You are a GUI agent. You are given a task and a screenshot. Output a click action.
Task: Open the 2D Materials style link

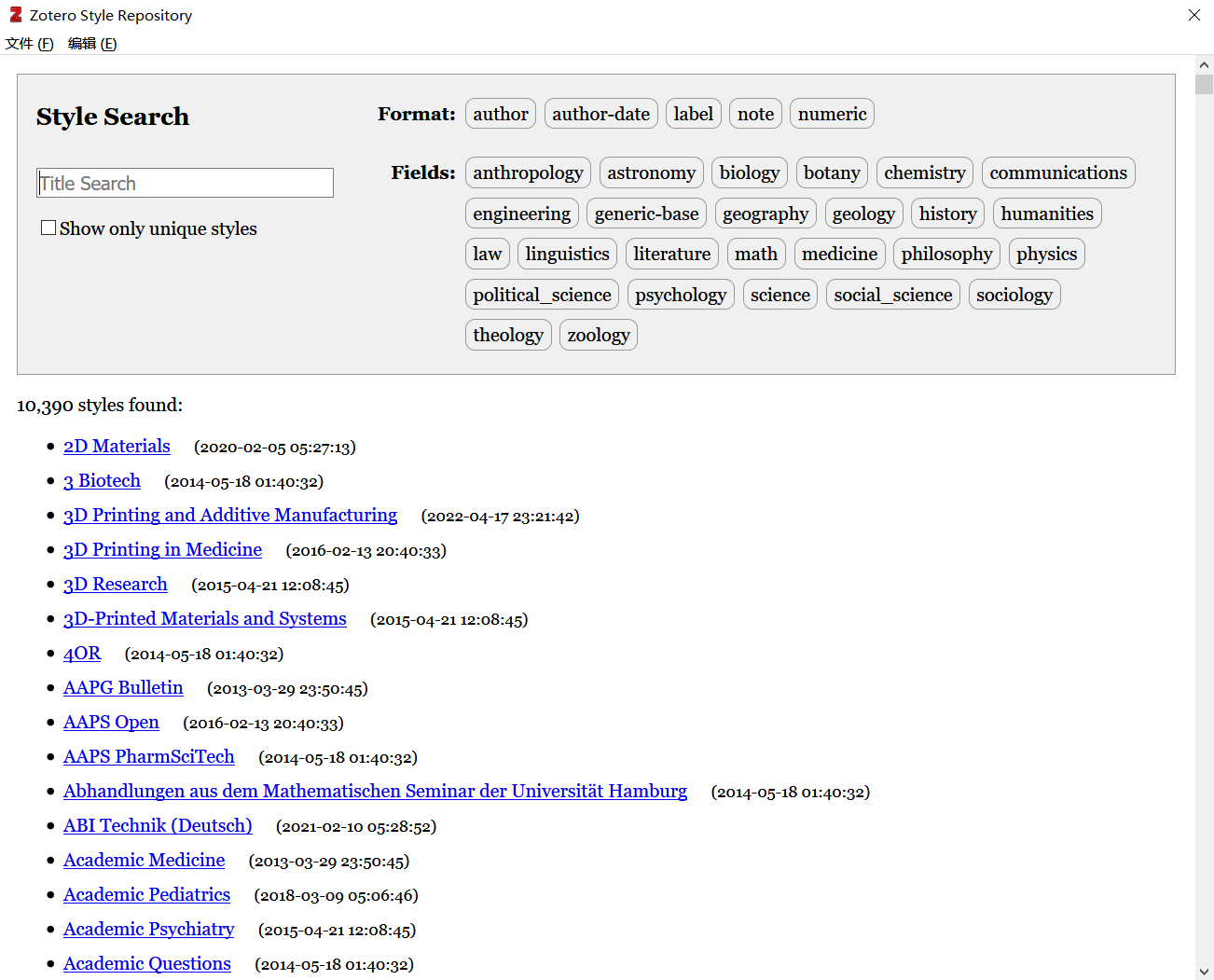coord(117,446)
